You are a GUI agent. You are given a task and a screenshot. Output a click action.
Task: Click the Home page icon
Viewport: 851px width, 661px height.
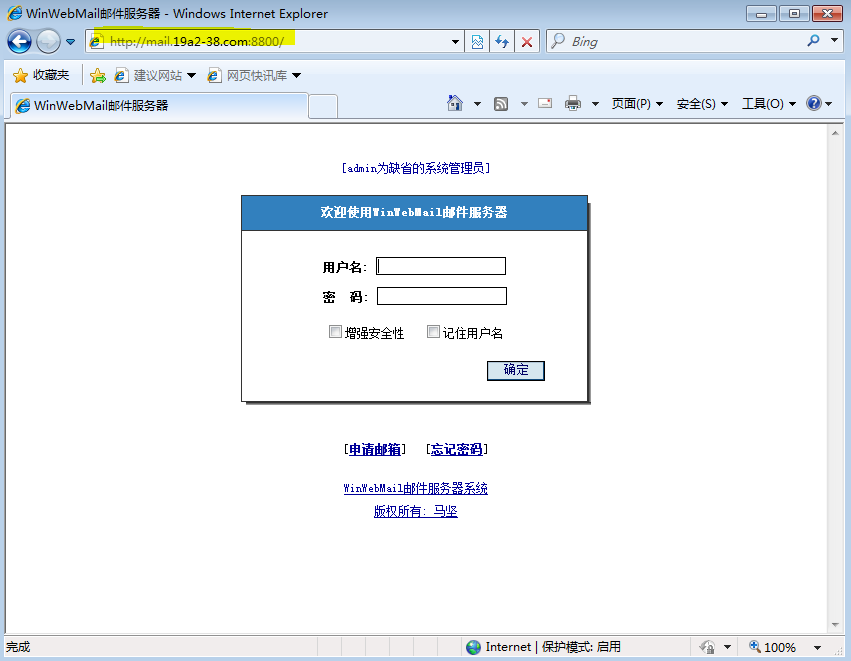[455, 103]
